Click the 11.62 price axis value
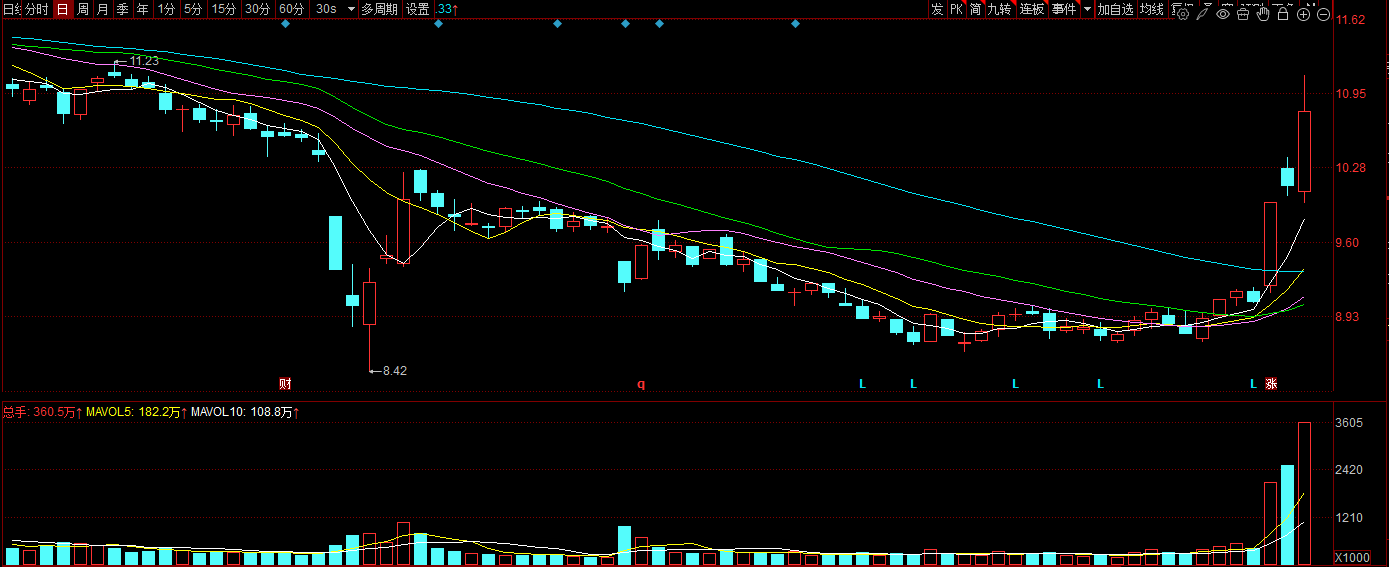The width and height of the screenshot is (1389, 567). 1351,20
